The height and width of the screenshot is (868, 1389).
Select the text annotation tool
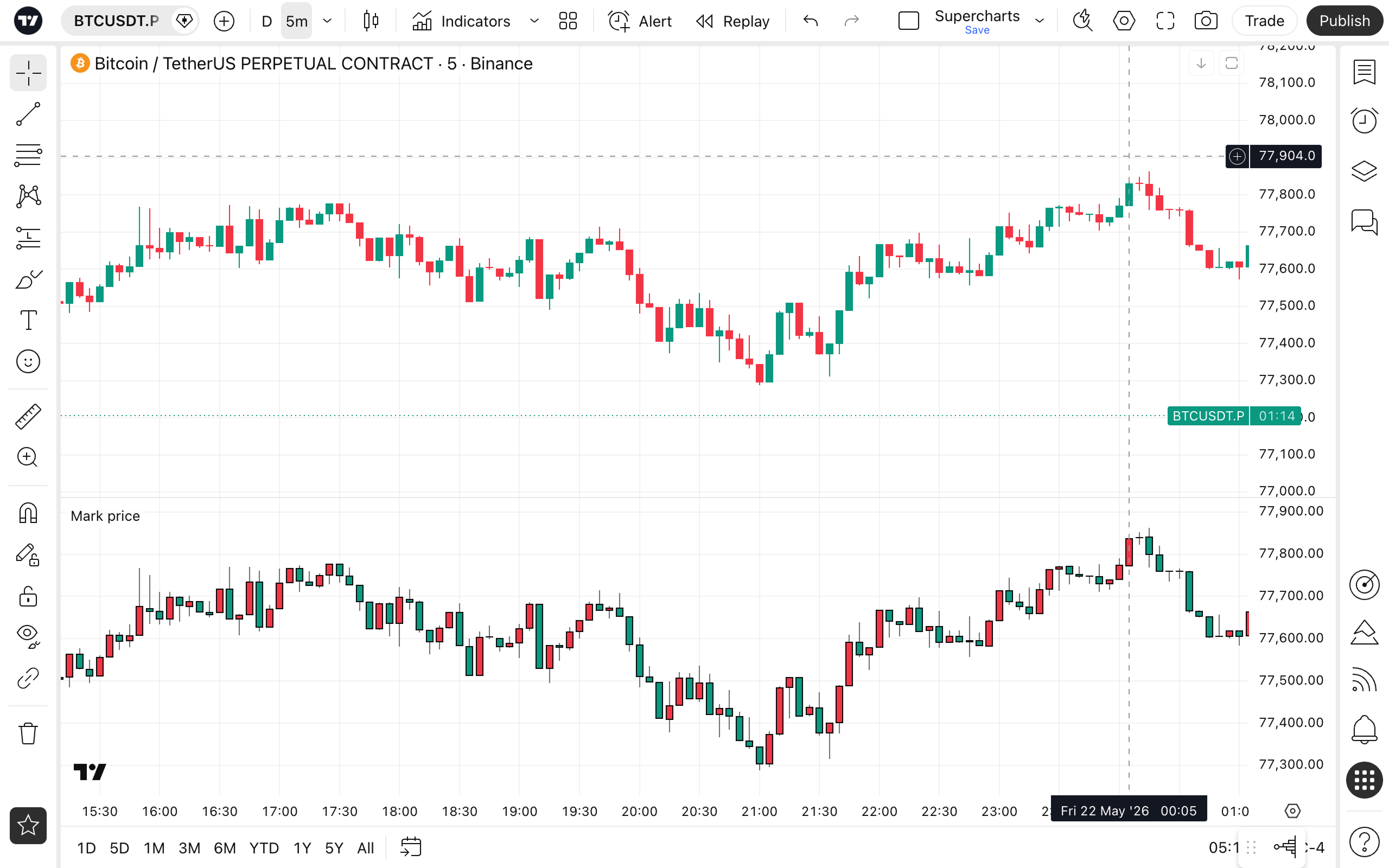point(28,320)
